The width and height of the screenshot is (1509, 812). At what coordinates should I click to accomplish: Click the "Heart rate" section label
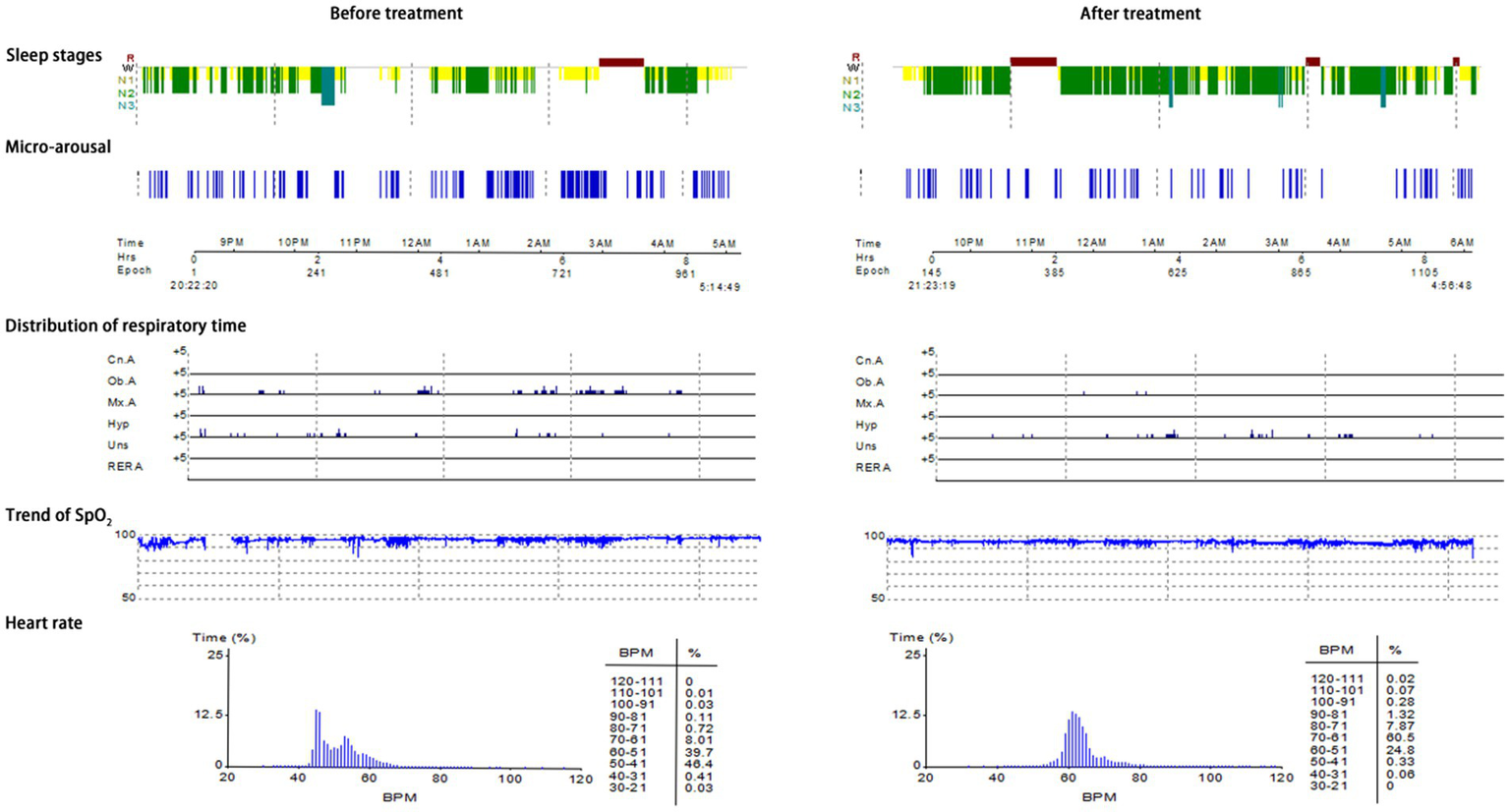[x=43, y=623]
